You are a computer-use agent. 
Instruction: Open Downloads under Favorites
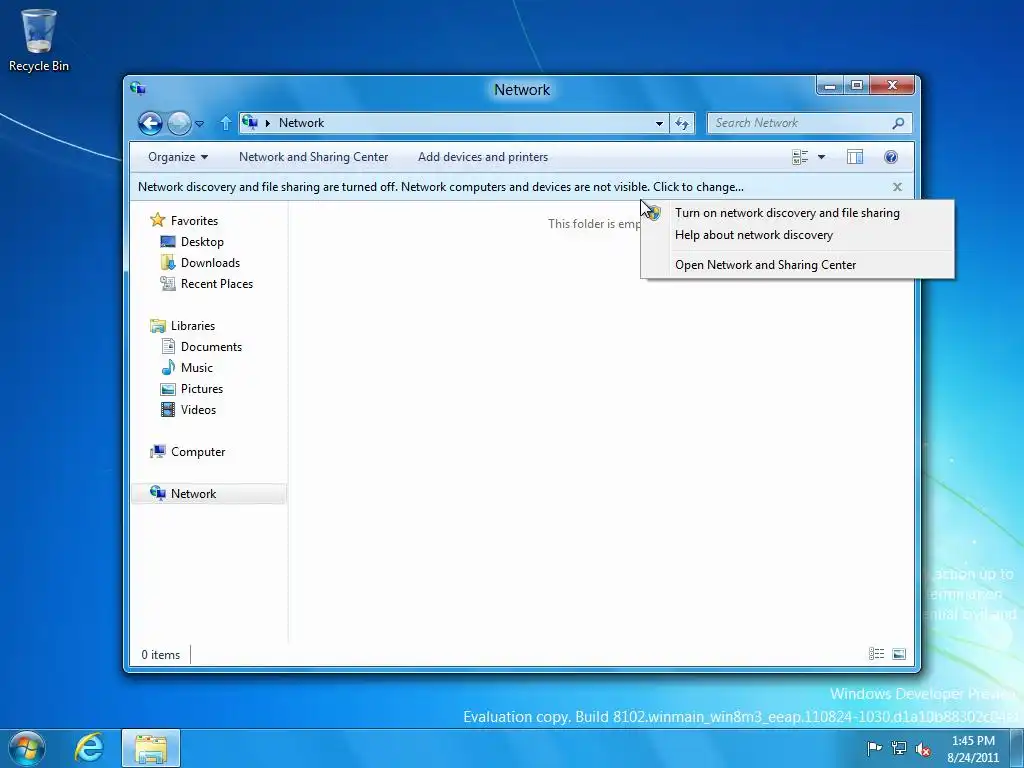210,263
